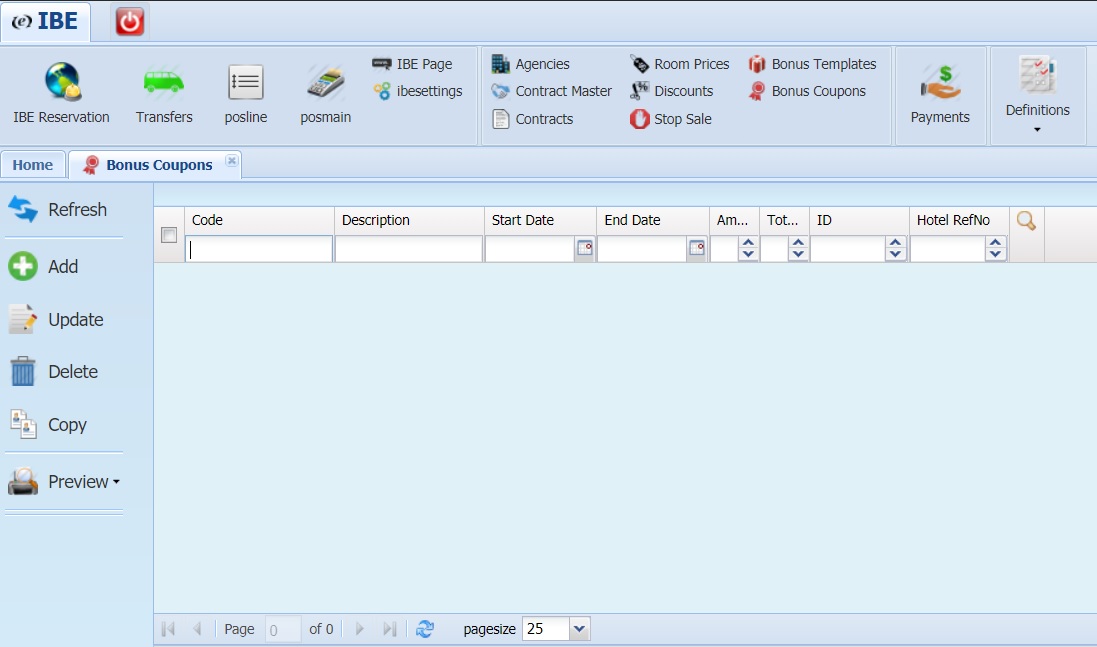Screen dimensions: 1097x647
Task: Open the posmain card terminal icon
Action: [x=325, y=83]
